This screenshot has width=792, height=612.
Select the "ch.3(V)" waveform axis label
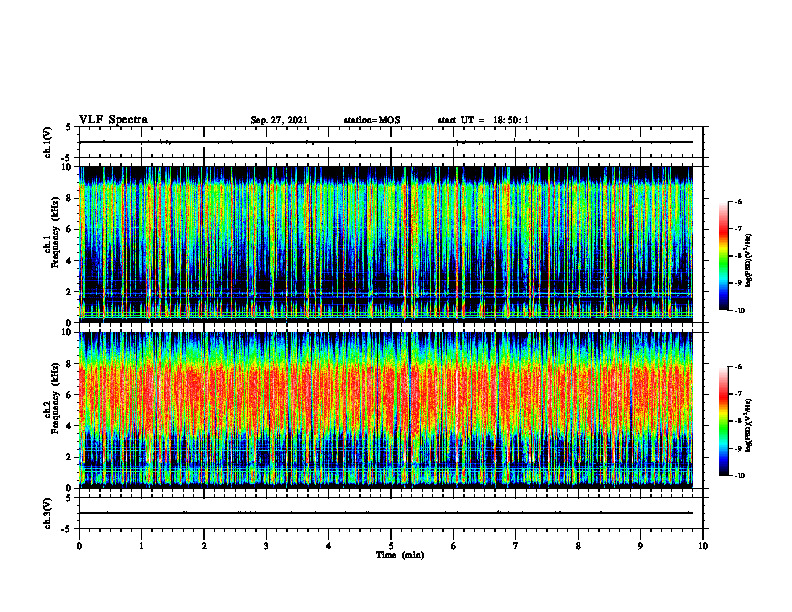48,513
